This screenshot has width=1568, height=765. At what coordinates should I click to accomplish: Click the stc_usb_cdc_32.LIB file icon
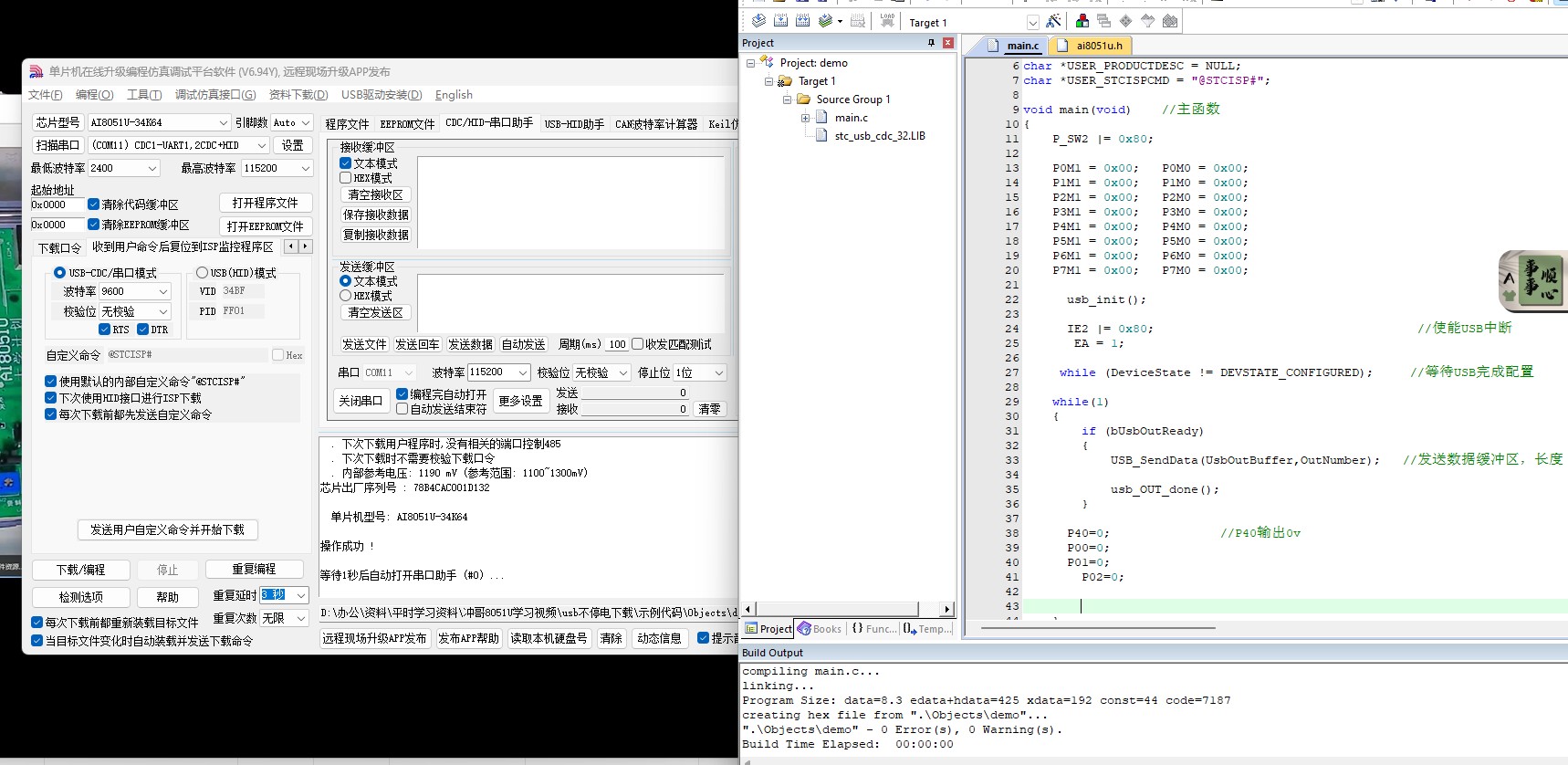[x=821, y=135]
